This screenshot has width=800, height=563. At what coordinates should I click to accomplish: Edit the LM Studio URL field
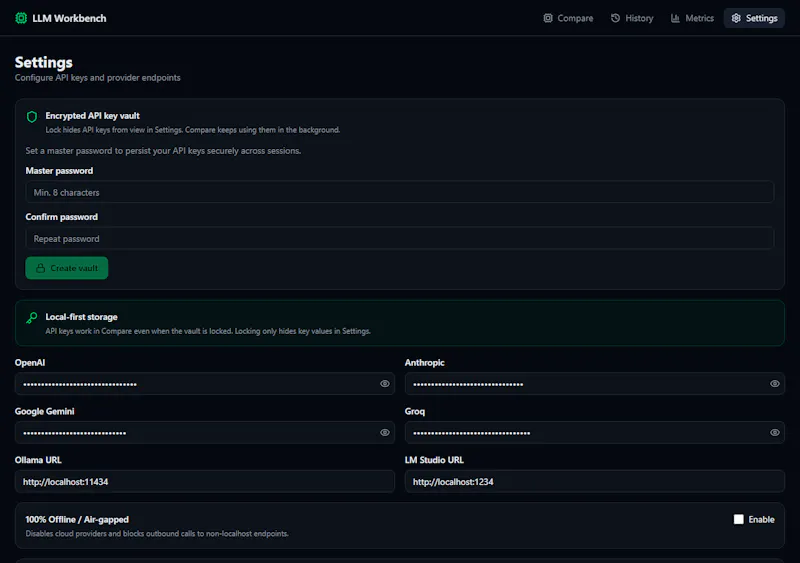pyautogui.click(x=595, y=481)
